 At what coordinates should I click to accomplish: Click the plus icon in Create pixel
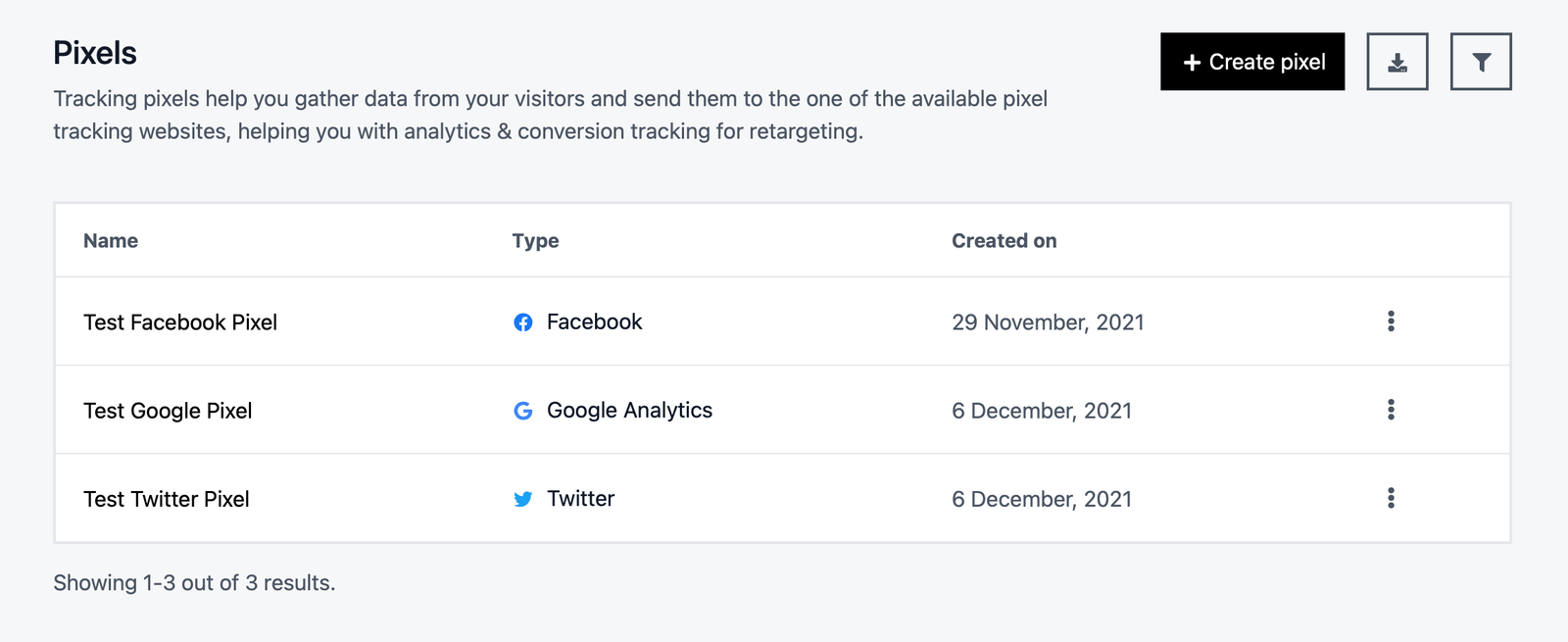point(1192,63)
